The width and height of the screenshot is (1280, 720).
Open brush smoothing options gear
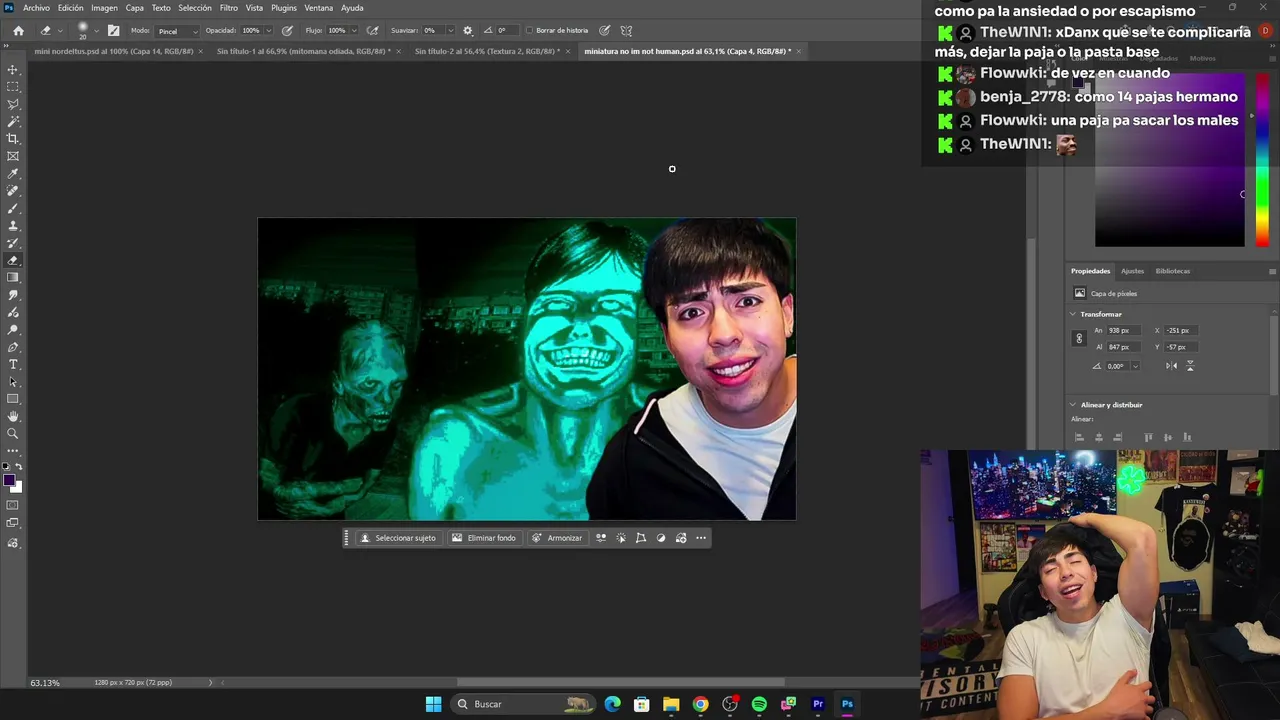pyautogui.click(x=467, y=30)
